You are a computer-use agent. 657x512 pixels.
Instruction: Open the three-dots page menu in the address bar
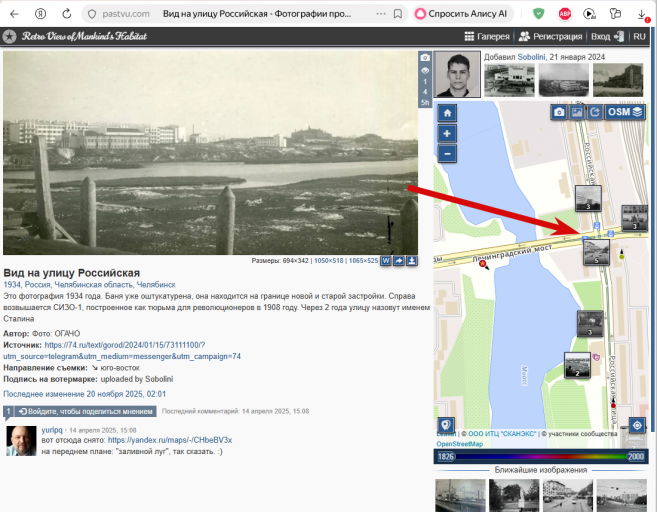(381, 14)
